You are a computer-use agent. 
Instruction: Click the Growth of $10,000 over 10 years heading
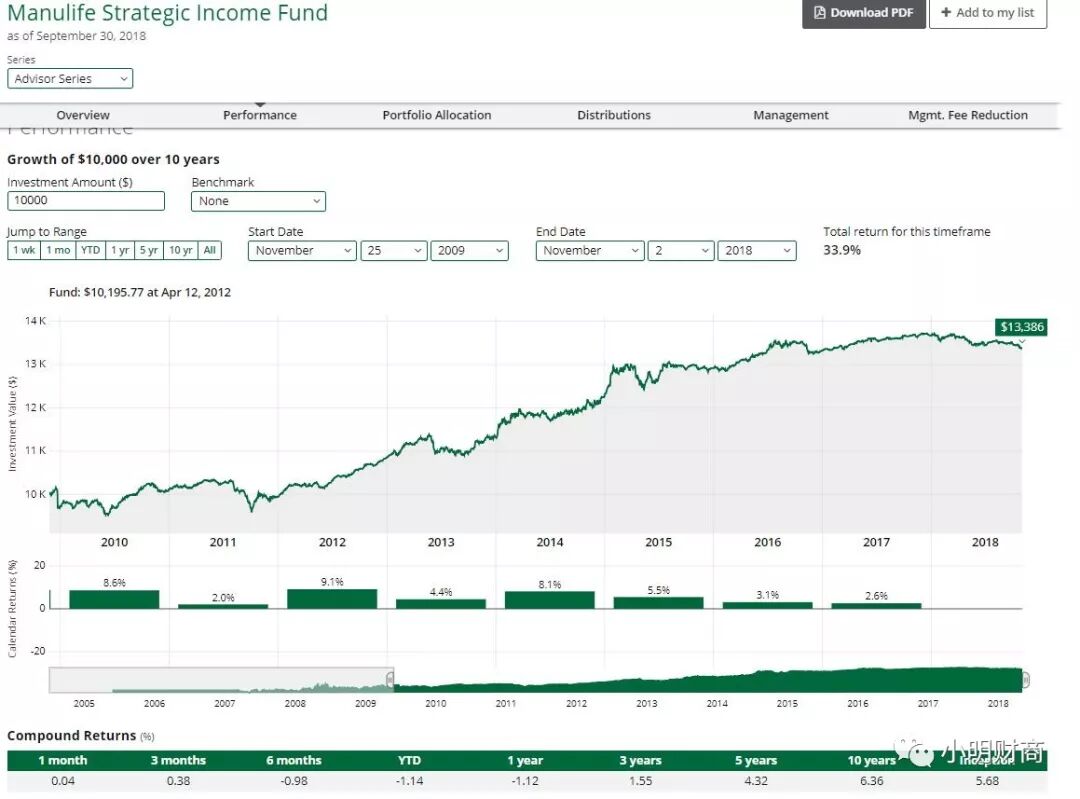click(x=114, y=159)
